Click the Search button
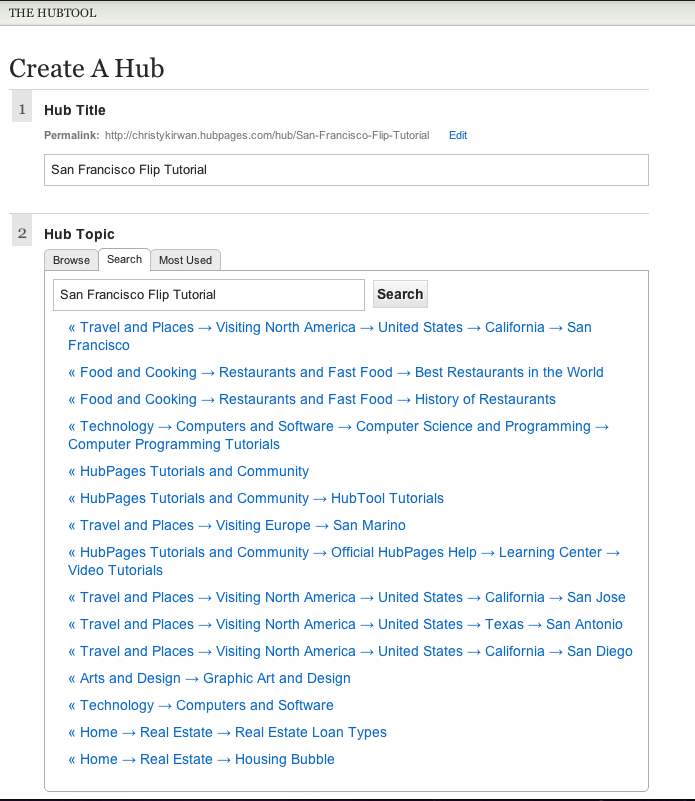The height and width of the screenshot is (801, 695). (x=399, y=294)
